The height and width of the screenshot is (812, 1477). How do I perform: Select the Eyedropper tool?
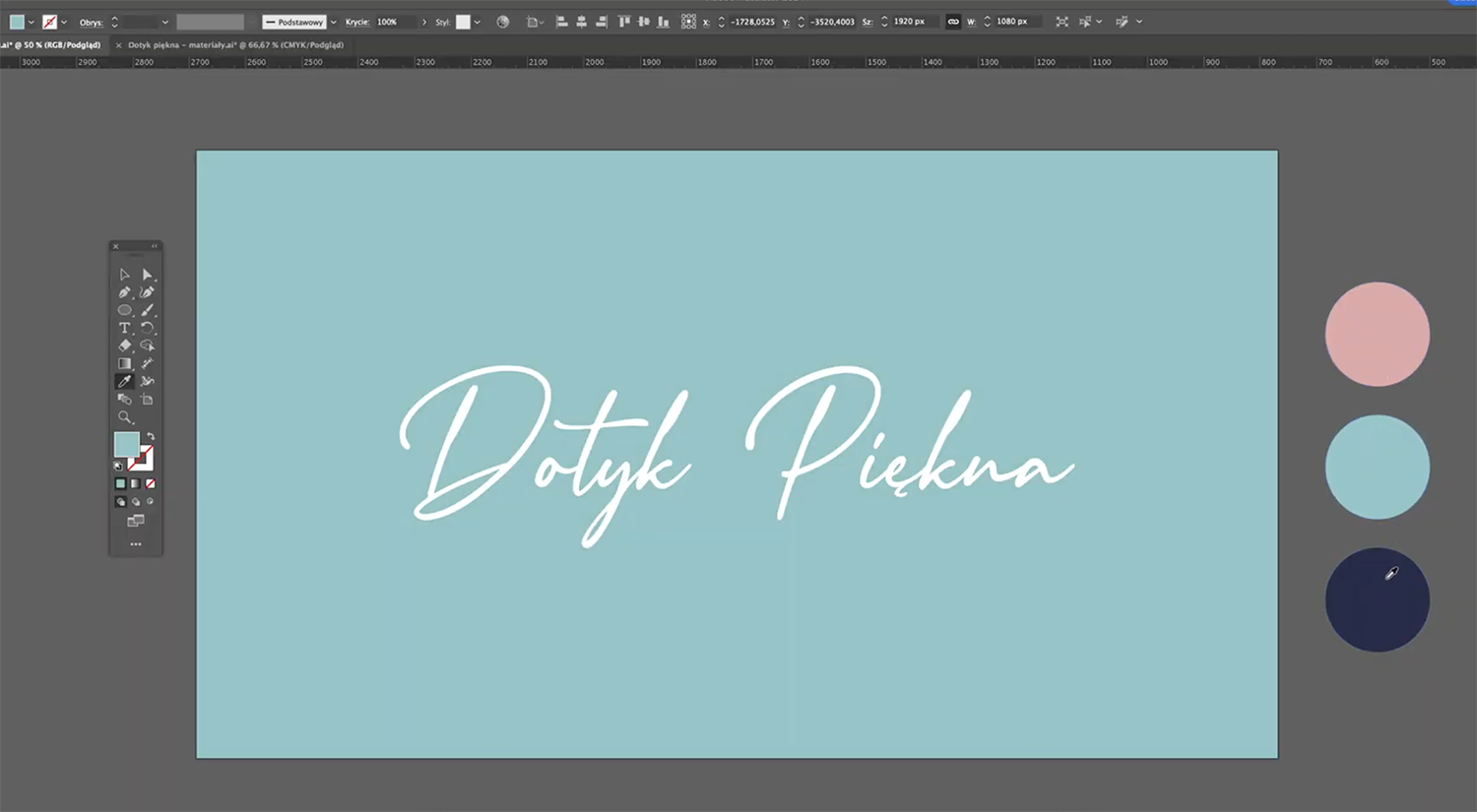coord(124,382)
